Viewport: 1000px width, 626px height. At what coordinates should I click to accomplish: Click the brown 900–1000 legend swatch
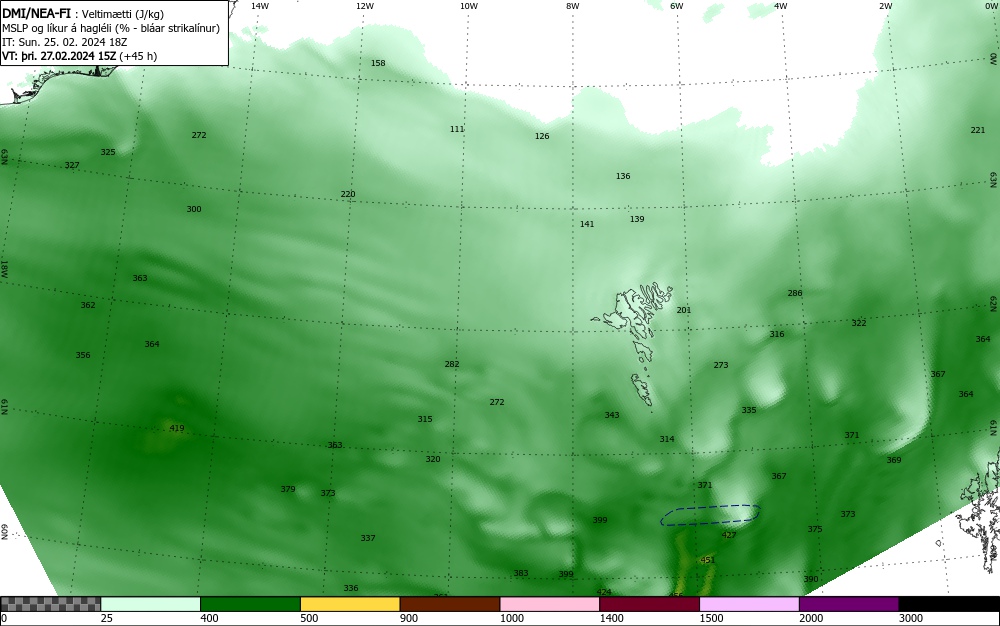pos(450,604)
